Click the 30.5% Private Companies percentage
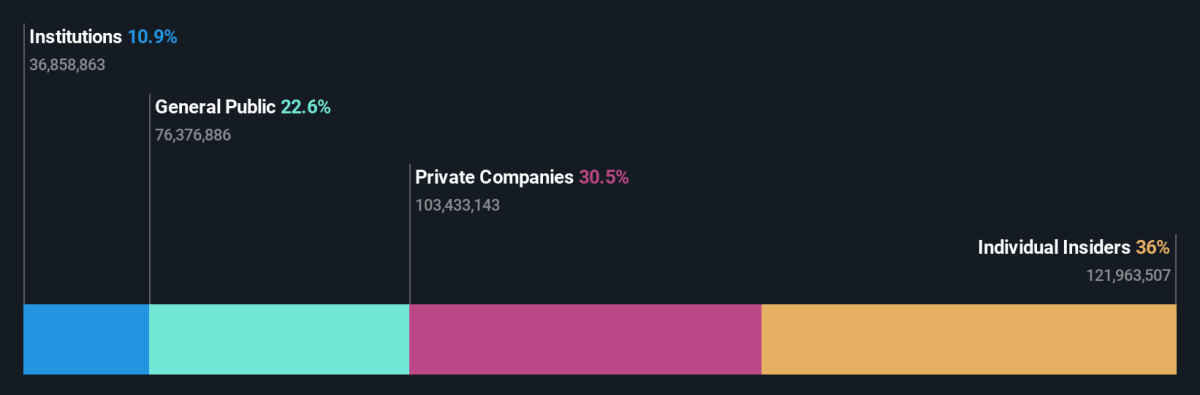Image resolution: width=1200 pixels, height=395 pixels. pos(604,177)
